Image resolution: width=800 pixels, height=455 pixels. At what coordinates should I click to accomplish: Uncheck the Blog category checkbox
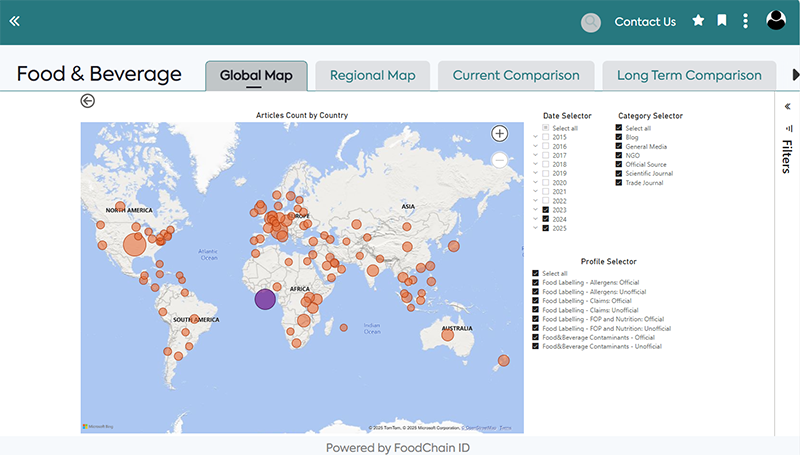pyautogui.click(x=620, y=137)
